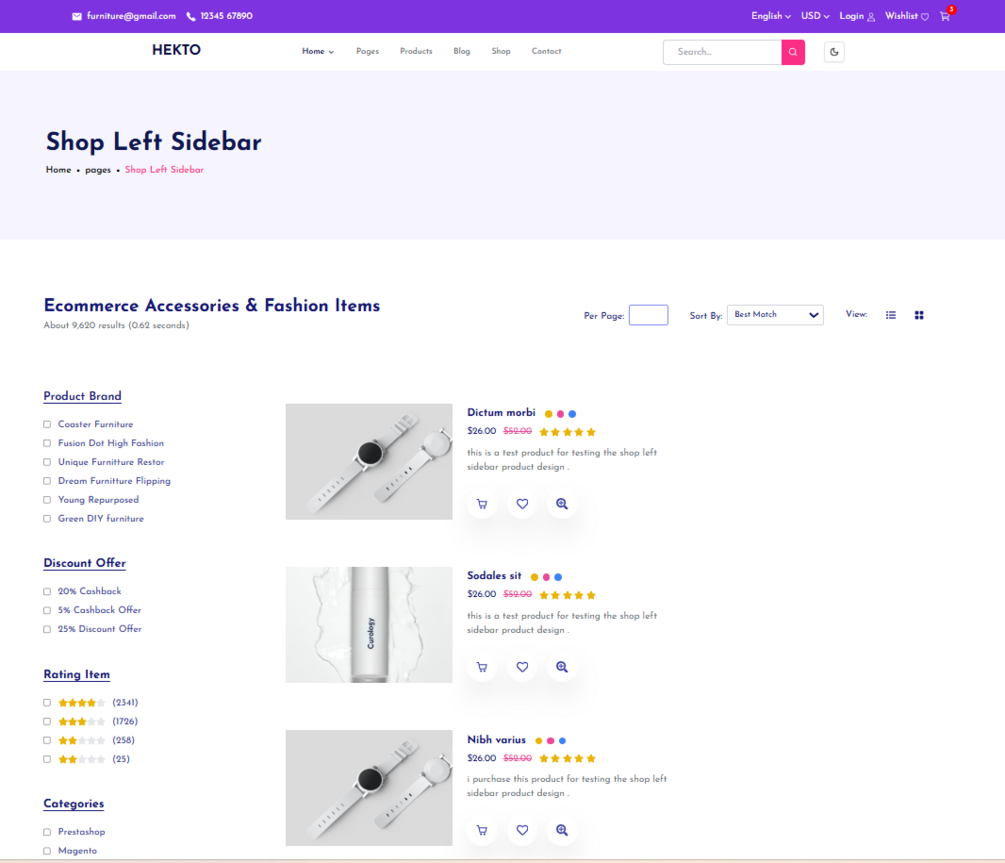Add Sodales sit to wishlist heart
Image resolution: width=1005 pixels, height=863 pixels.
click(522, 667)
